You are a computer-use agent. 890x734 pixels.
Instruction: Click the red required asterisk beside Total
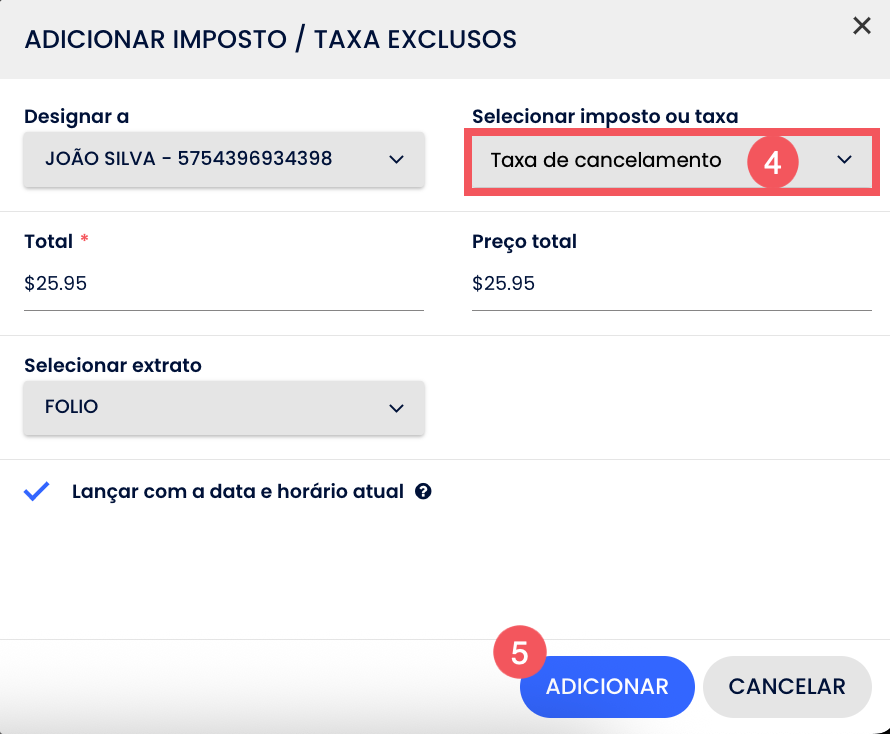click(85, 242)
